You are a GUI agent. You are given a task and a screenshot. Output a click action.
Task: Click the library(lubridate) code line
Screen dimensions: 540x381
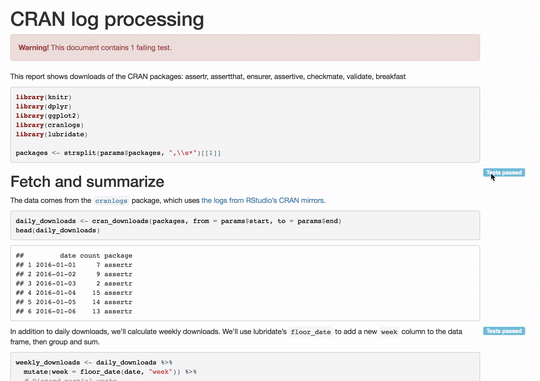point(52,134)
